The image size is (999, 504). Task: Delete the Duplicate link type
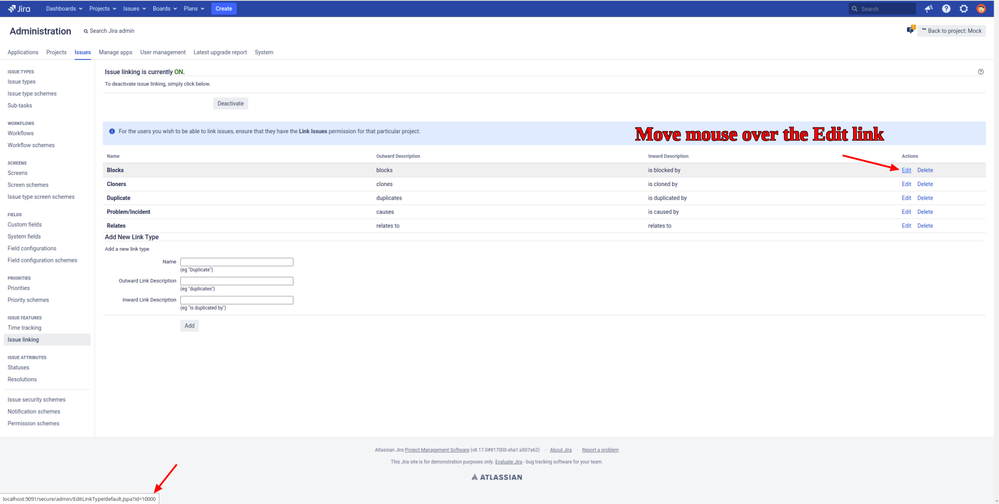coord(925,198)
